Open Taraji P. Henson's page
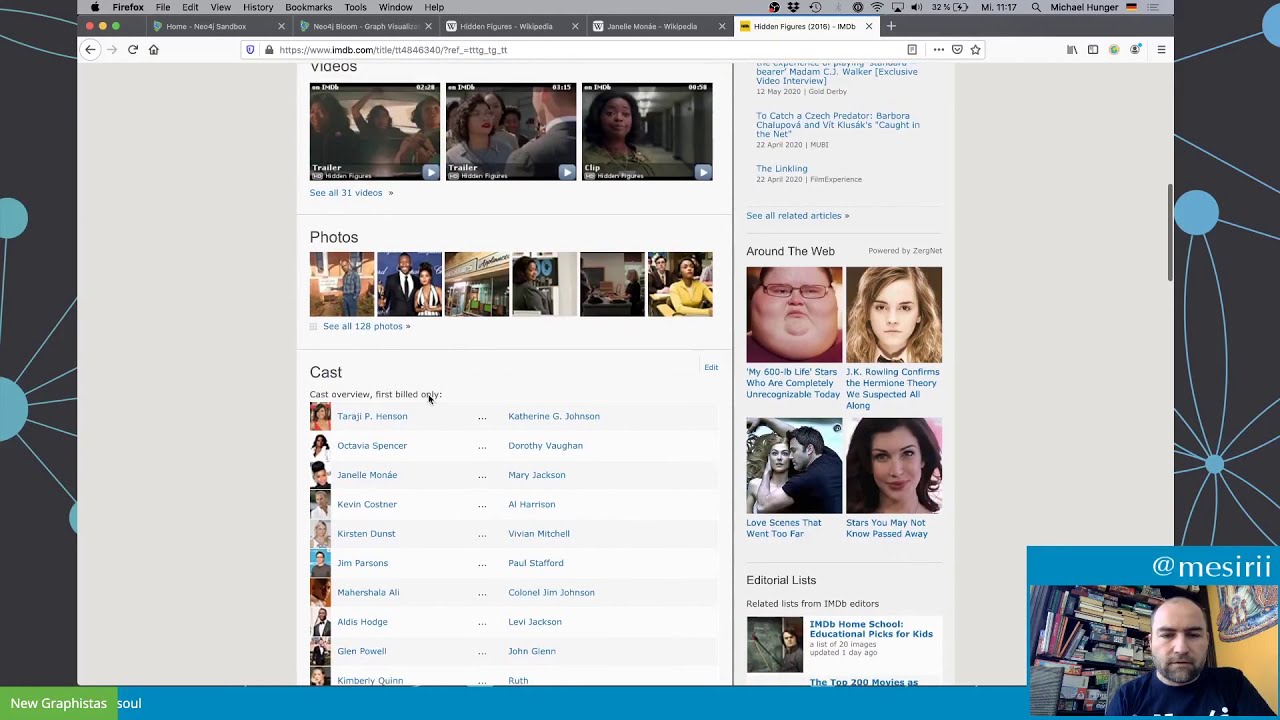The image size is (1280, 720). [x=372, y=416]
